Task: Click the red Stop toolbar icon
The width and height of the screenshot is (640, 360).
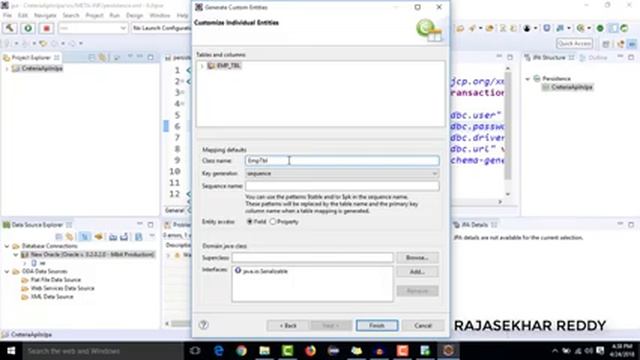Action: click(46, 28)
